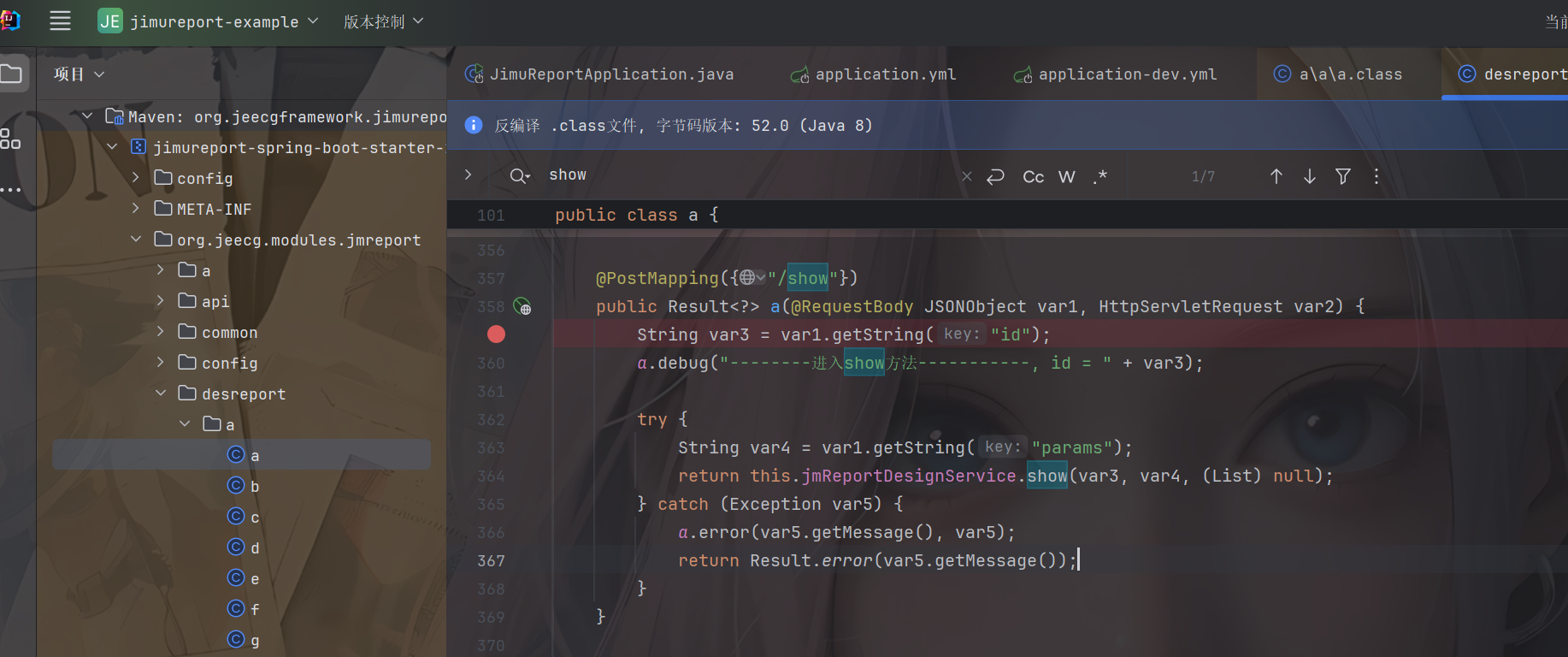The image size is (1568, 657).
Task: Select class e in the project tree
Action: (x=244, y=578)
